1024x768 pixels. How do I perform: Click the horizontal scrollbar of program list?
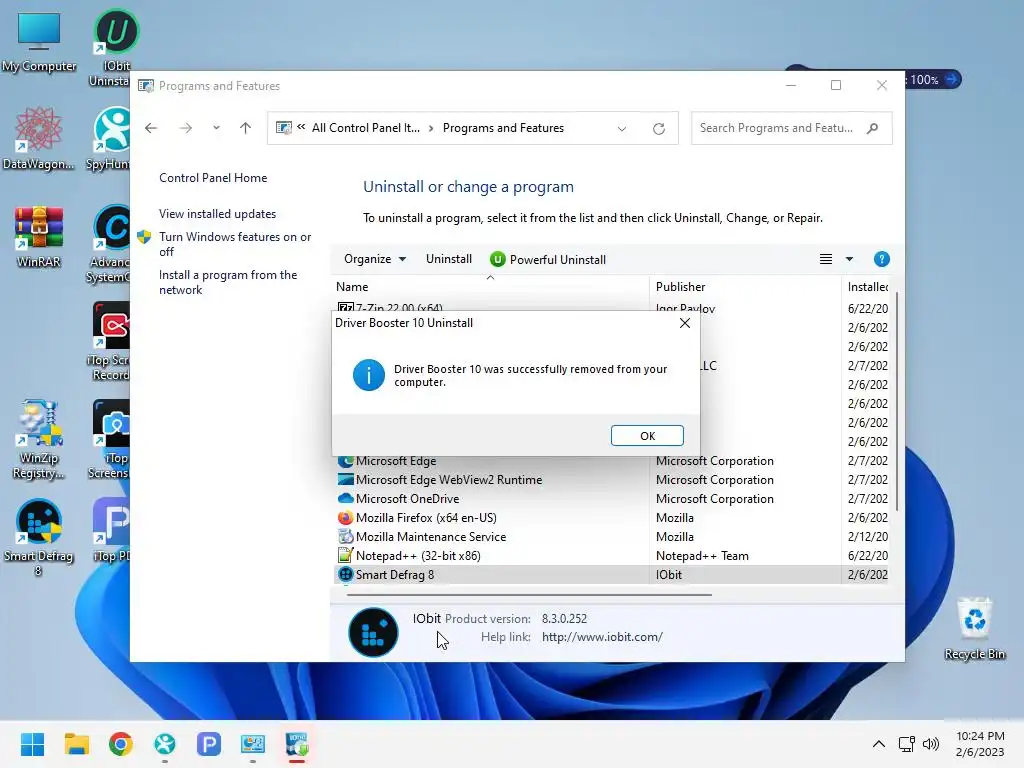pos(529,595)
